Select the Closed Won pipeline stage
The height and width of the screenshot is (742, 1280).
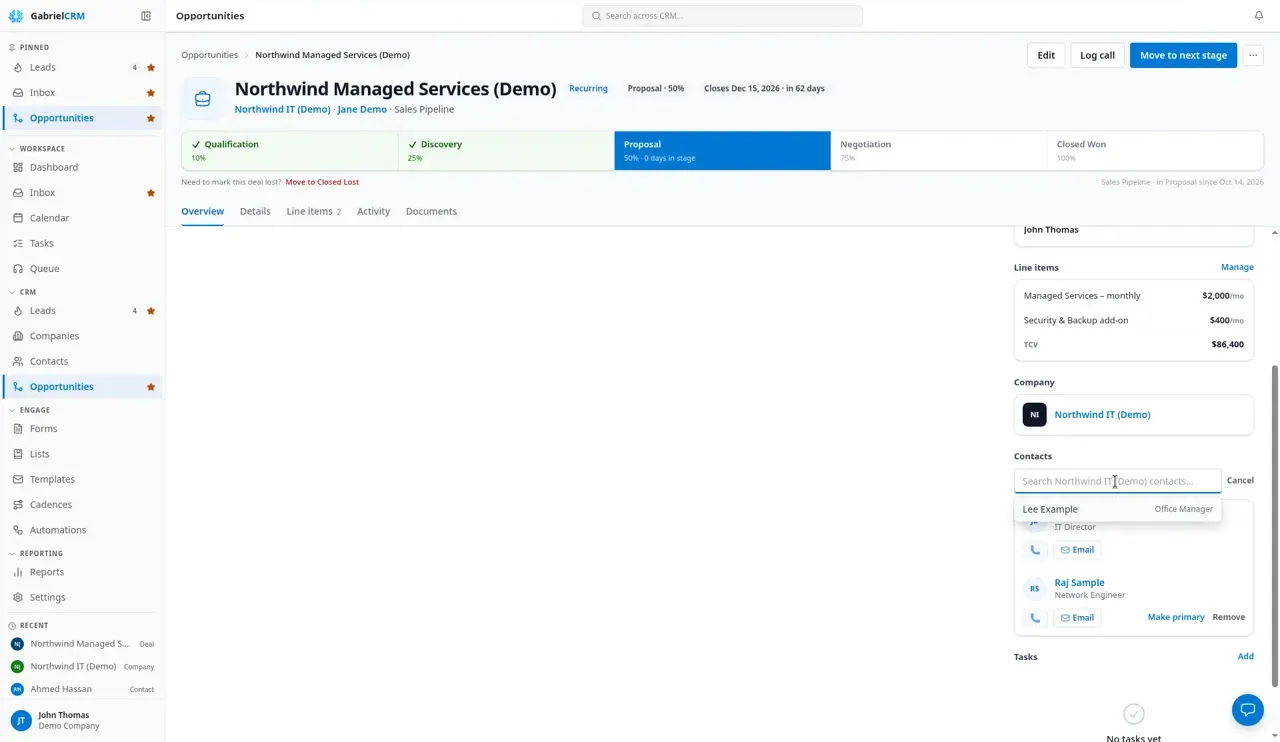[1155, 150]
